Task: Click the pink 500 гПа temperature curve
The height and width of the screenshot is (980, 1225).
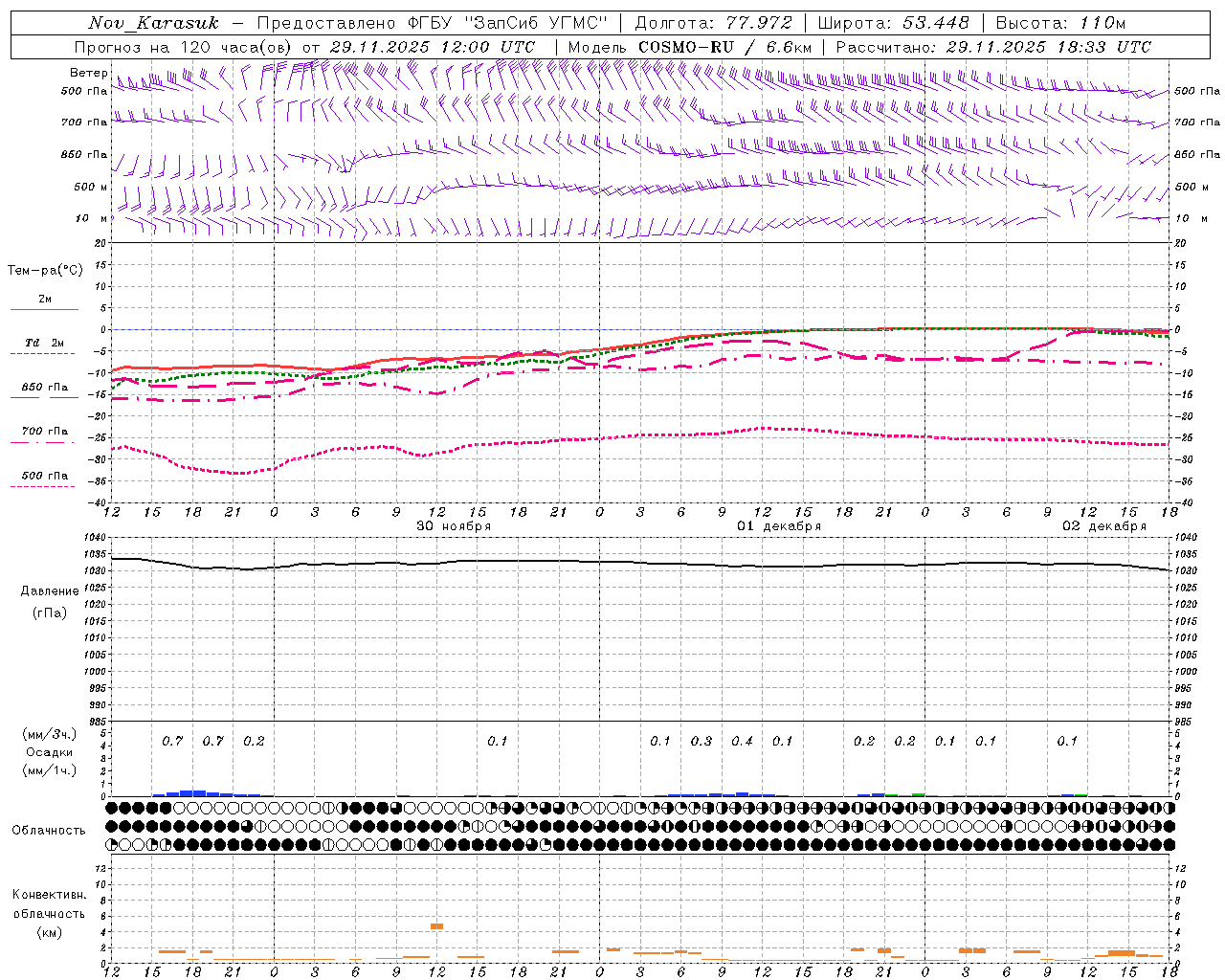Action: (641, 436)
